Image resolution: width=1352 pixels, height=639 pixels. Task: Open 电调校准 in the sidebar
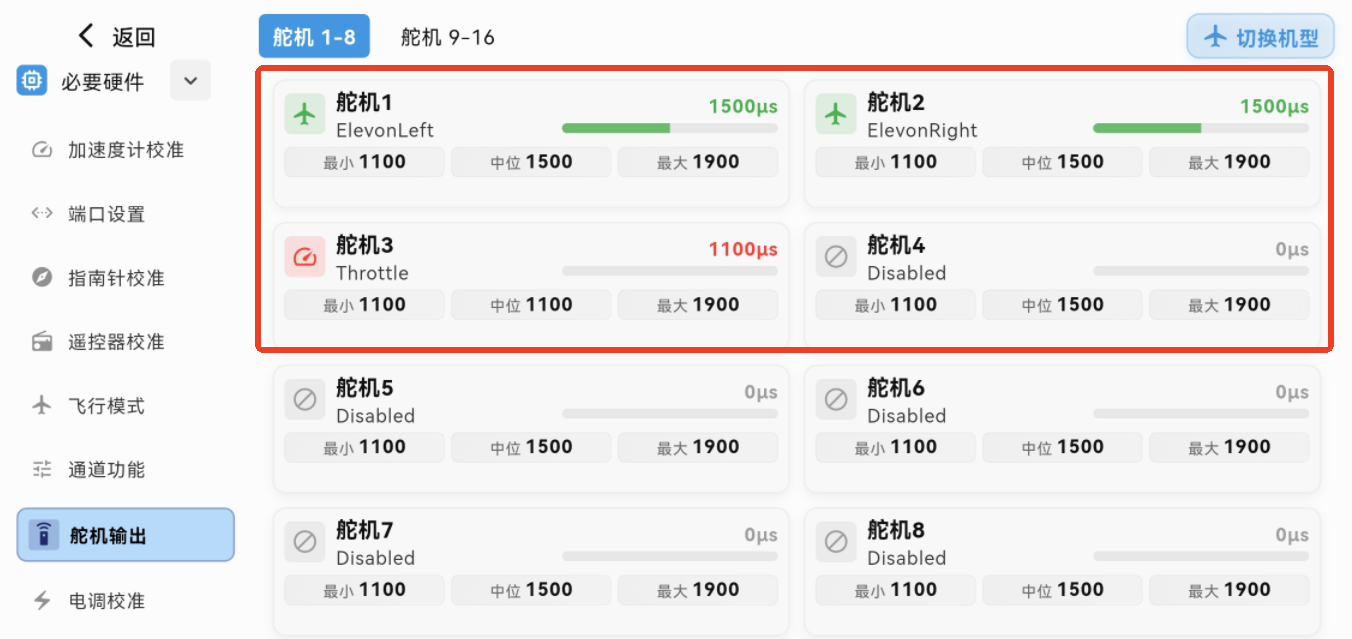click(x=106, y=601)
